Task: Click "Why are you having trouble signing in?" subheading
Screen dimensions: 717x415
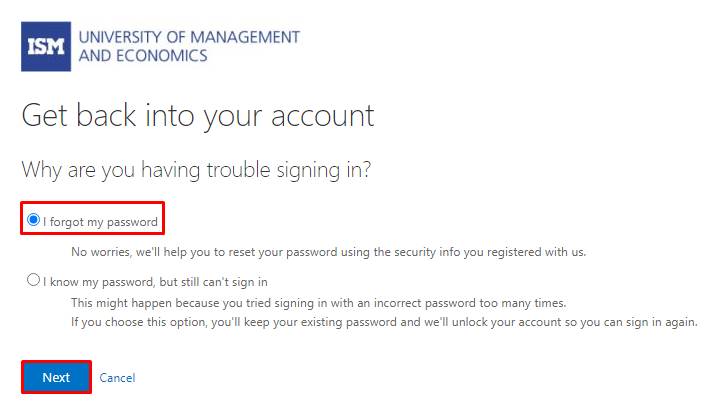Action: tap(196, 170)
